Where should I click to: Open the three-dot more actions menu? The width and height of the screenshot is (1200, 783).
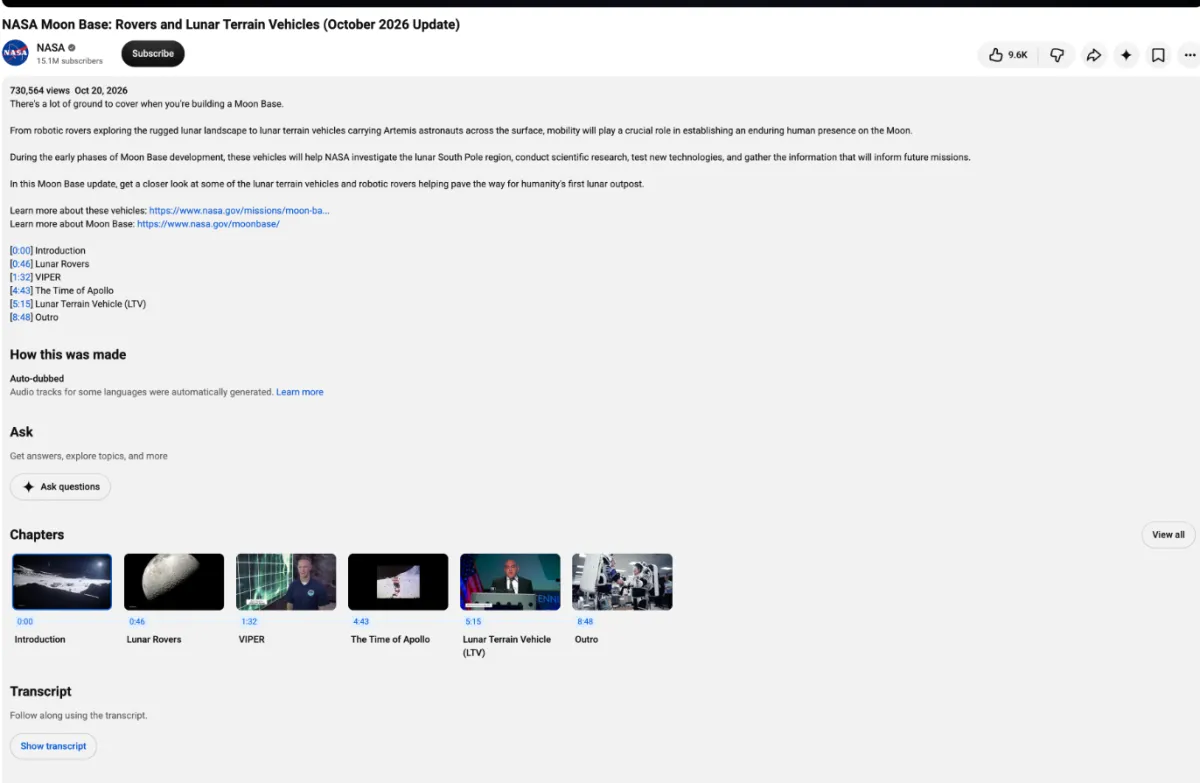pyautogui.click(x=1189, y=55)
